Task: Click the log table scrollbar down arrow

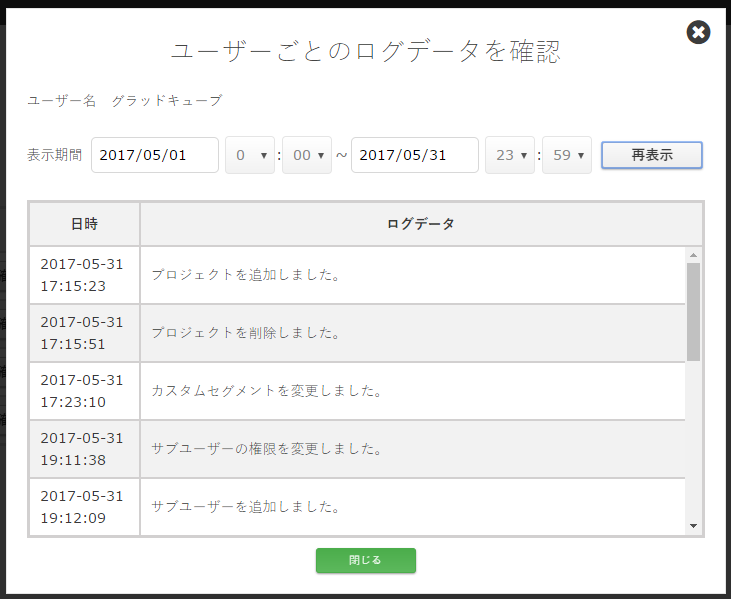Action: [x=693, y=526]
